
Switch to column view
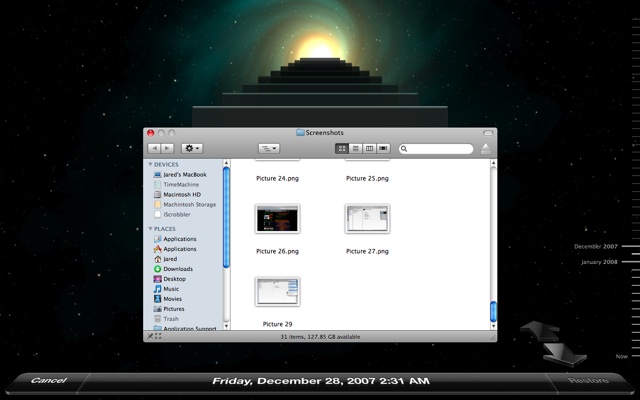click(369, 149)
